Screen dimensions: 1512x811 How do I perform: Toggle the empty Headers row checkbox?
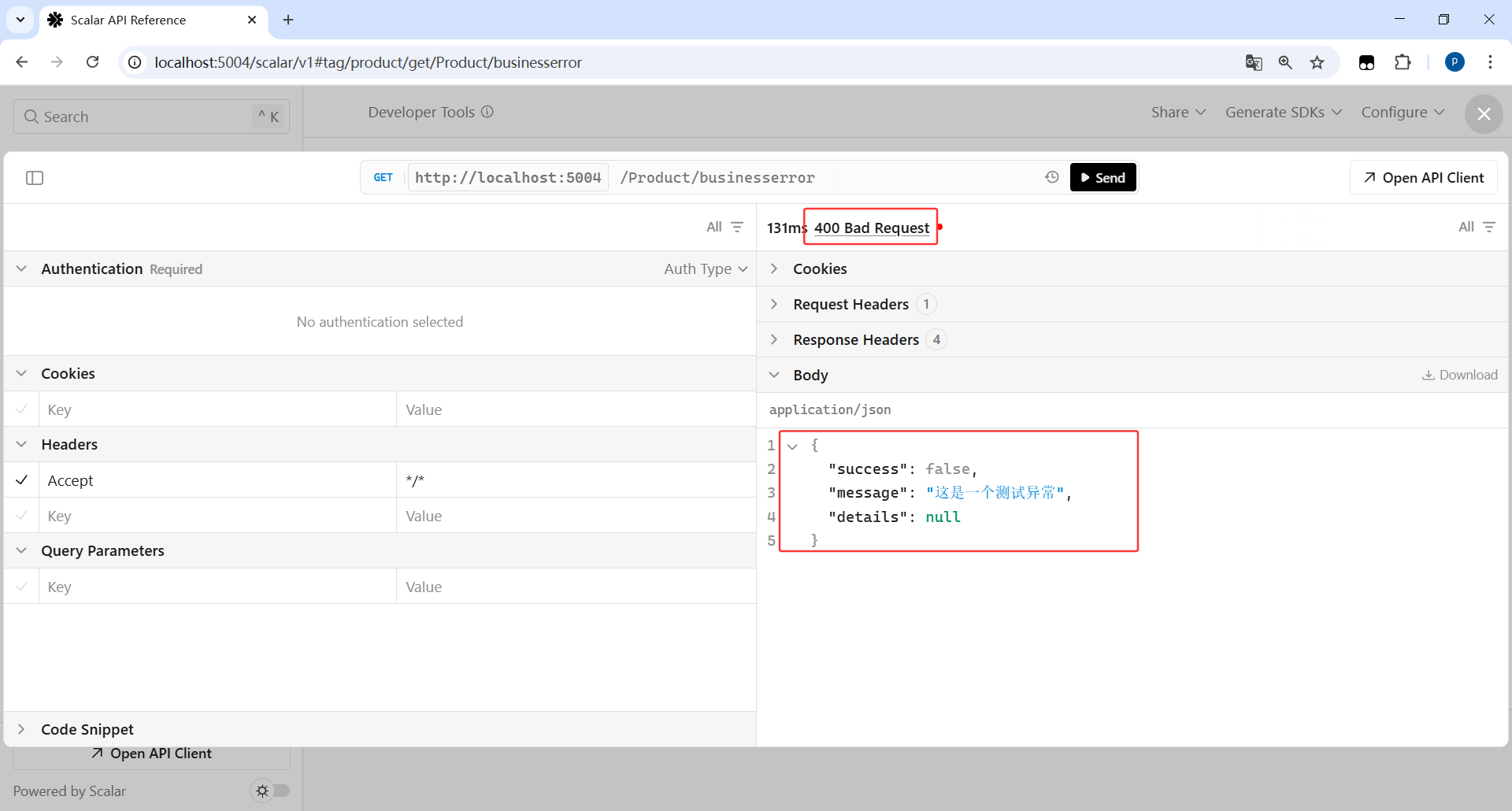(x=22, y=515)
